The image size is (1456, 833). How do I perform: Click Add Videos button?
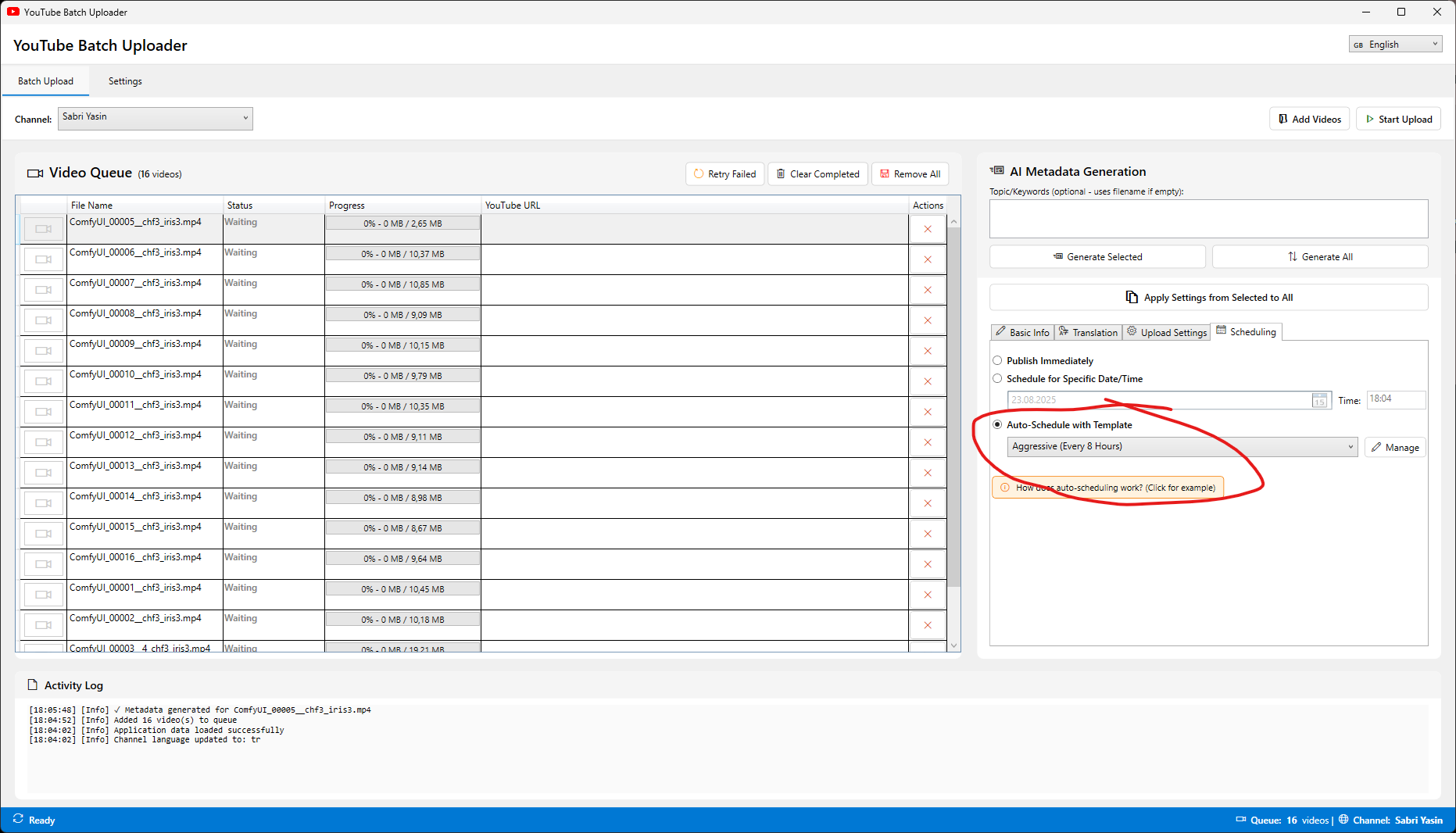[x=1309, y=119]
